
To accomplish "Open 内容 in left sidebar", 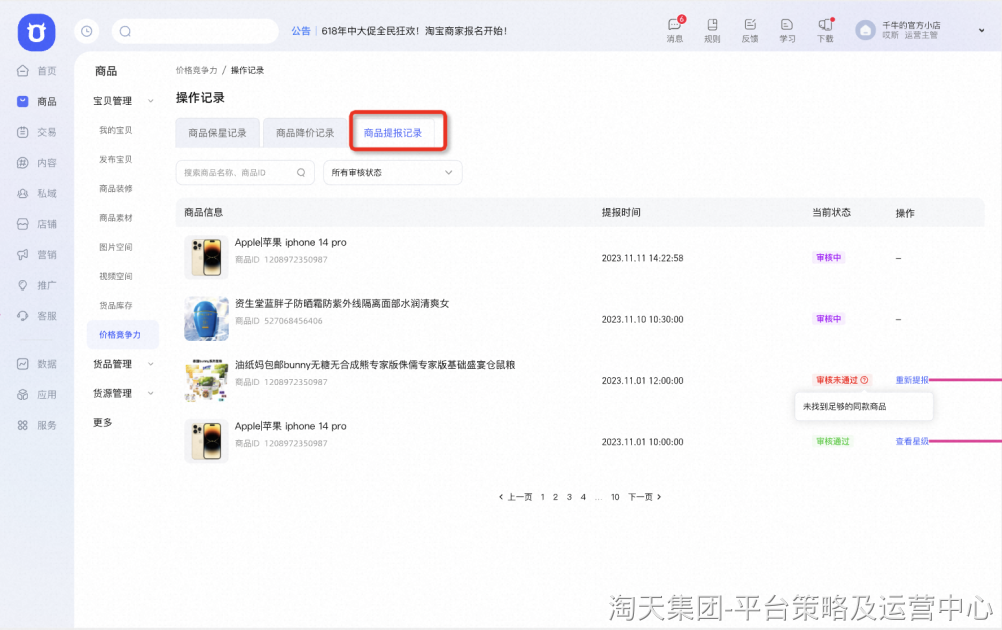I will coord(36,163).
